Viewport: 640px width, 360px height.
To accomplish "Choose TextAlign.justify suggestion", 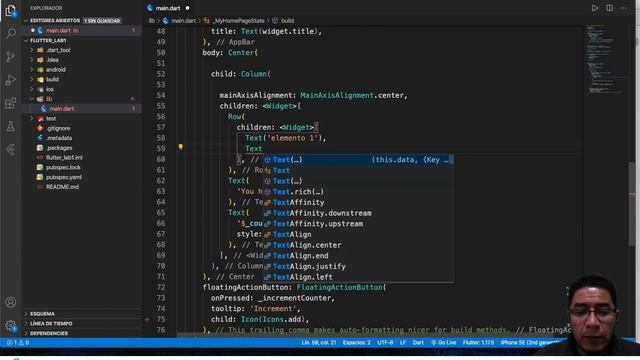I will click(x=358, y=266).
